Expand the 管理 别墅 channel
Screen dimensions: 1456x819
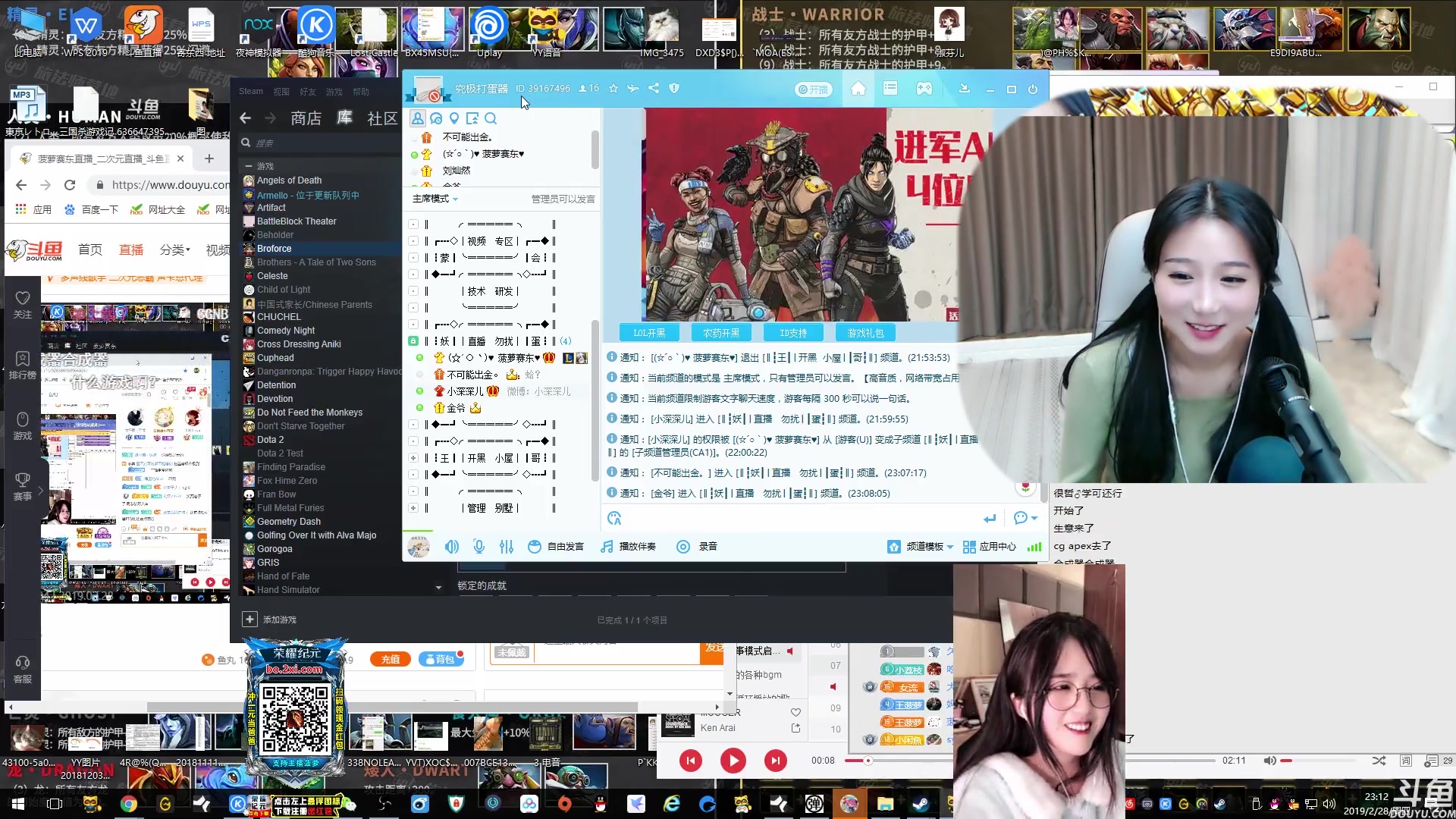pos(413,508)
